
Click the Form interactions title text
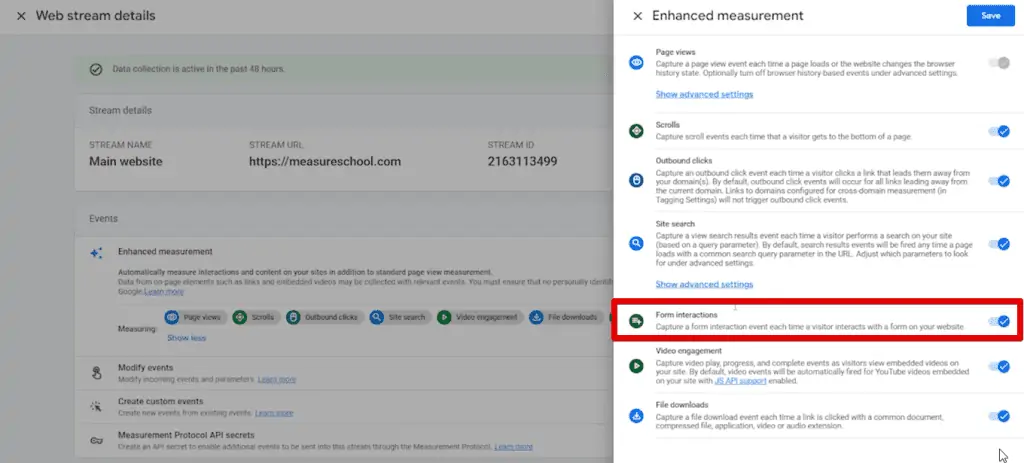click(686, 315)
